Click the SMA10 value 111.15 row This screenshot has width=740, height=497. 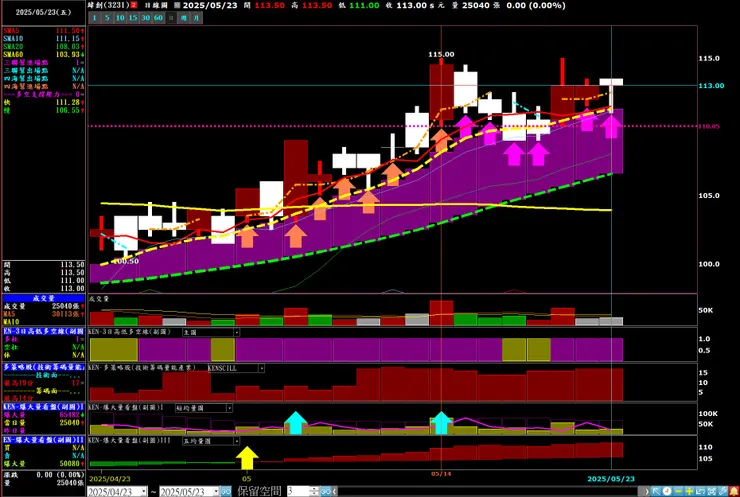click(x=43, y=39)
